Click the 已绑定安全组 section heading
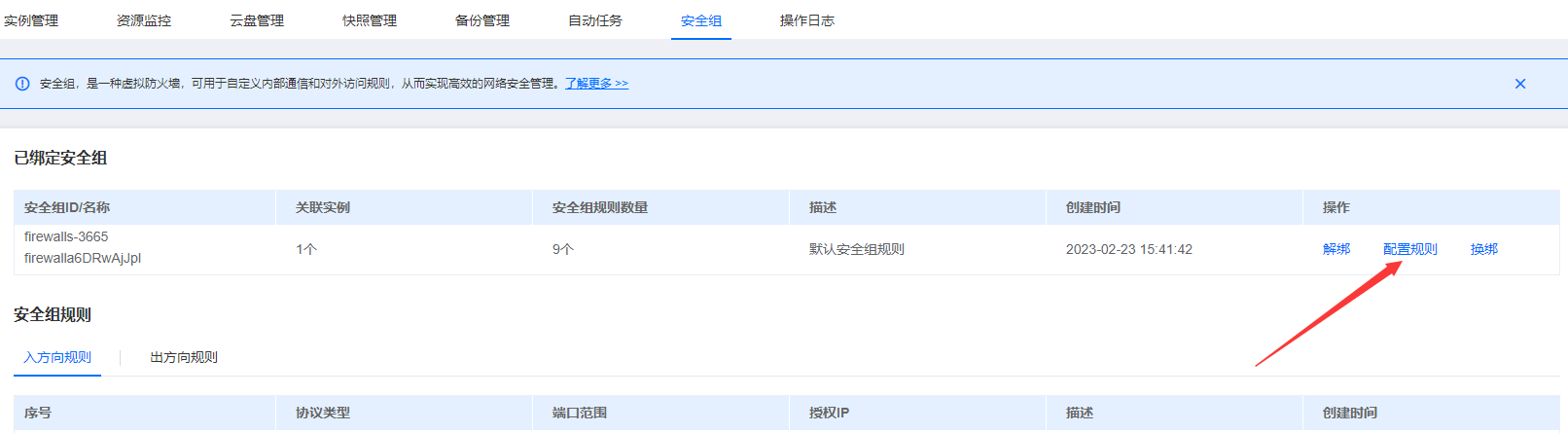The height and width of the screenshot is (433, 1568). pyautogui.click(x=60, y=158)
